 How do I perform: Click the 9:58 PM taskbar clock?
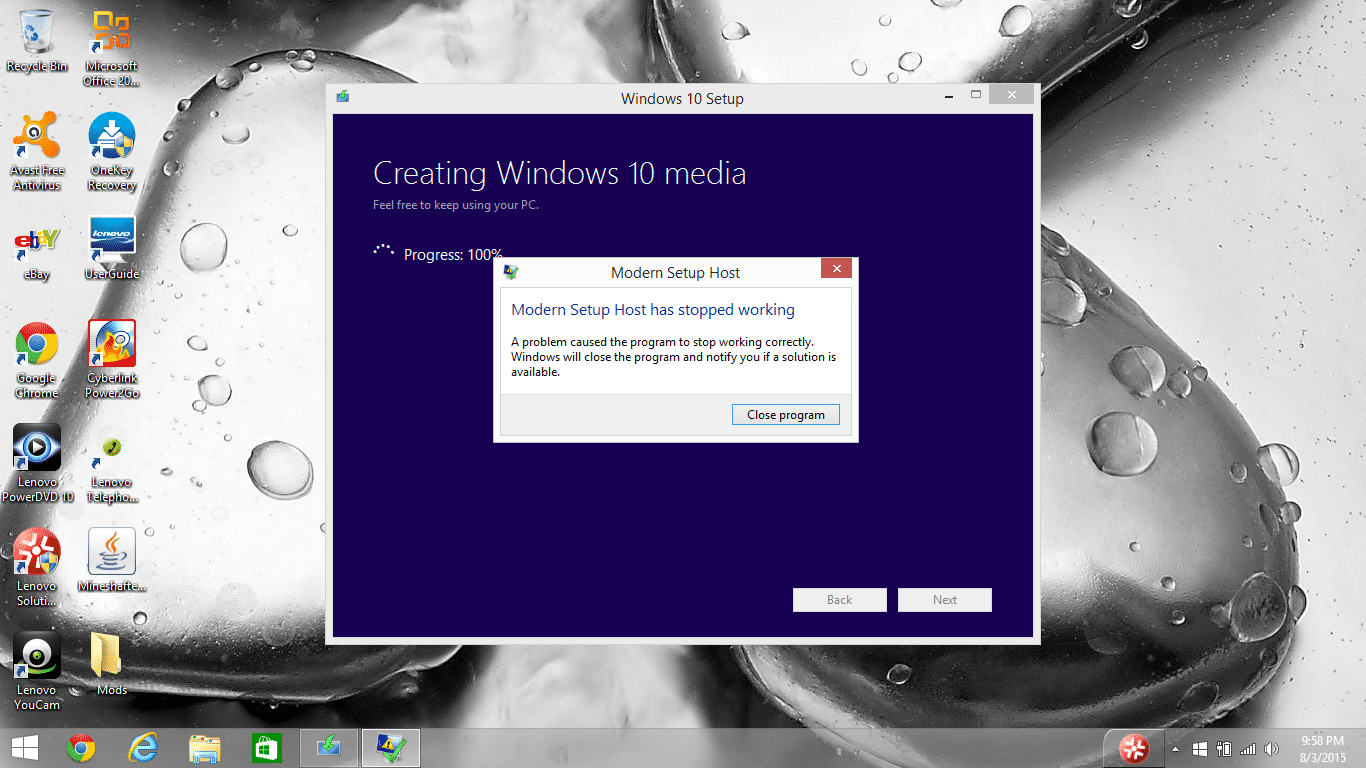1322,748
